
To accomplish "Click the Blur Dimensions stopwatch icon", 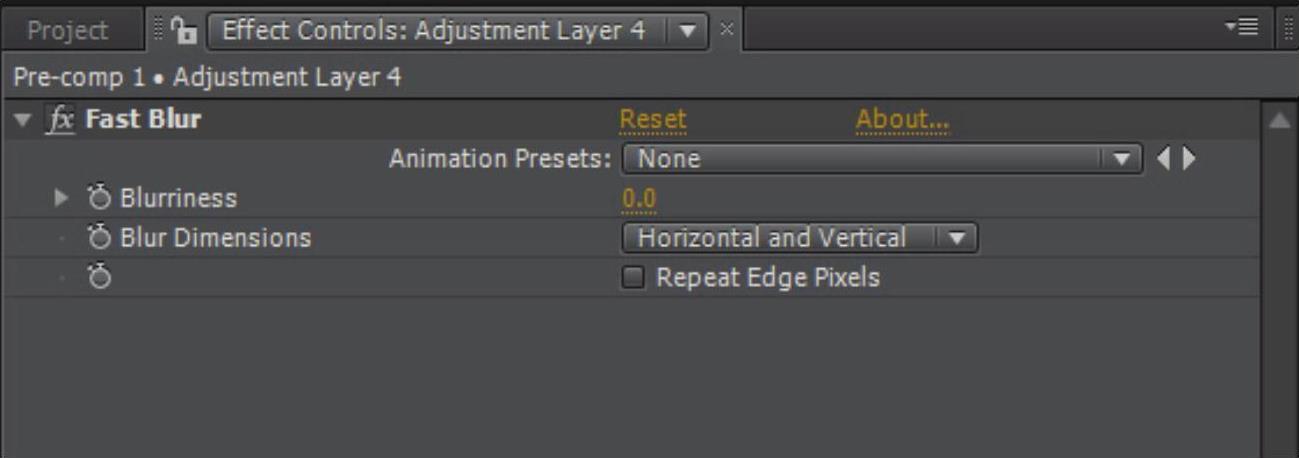I will 99,237.
